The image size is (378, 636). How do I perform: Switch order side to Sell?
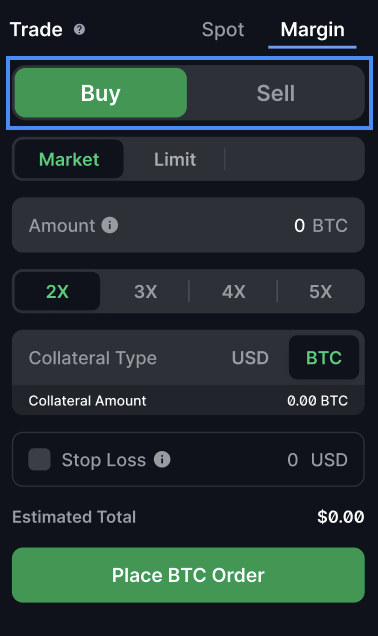(x=276, y=93)
